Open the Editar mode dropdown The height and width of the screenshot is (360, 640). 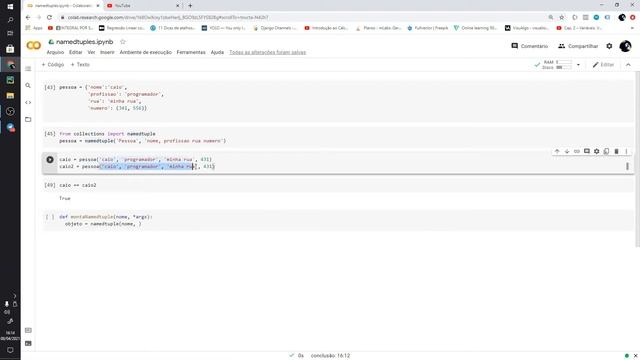[x=603, y=64]
